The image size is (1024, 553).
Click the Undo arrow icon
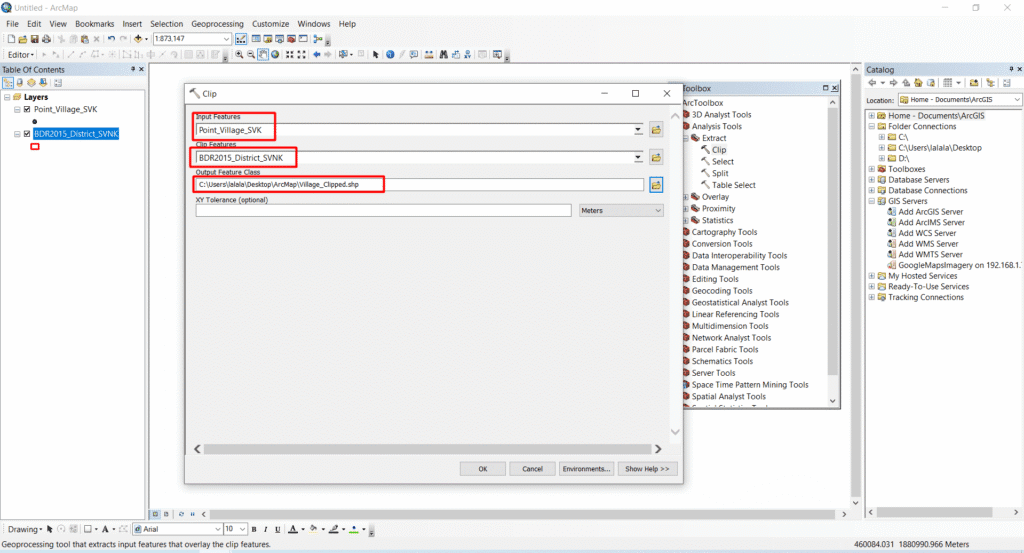click(x=111, y=39)
